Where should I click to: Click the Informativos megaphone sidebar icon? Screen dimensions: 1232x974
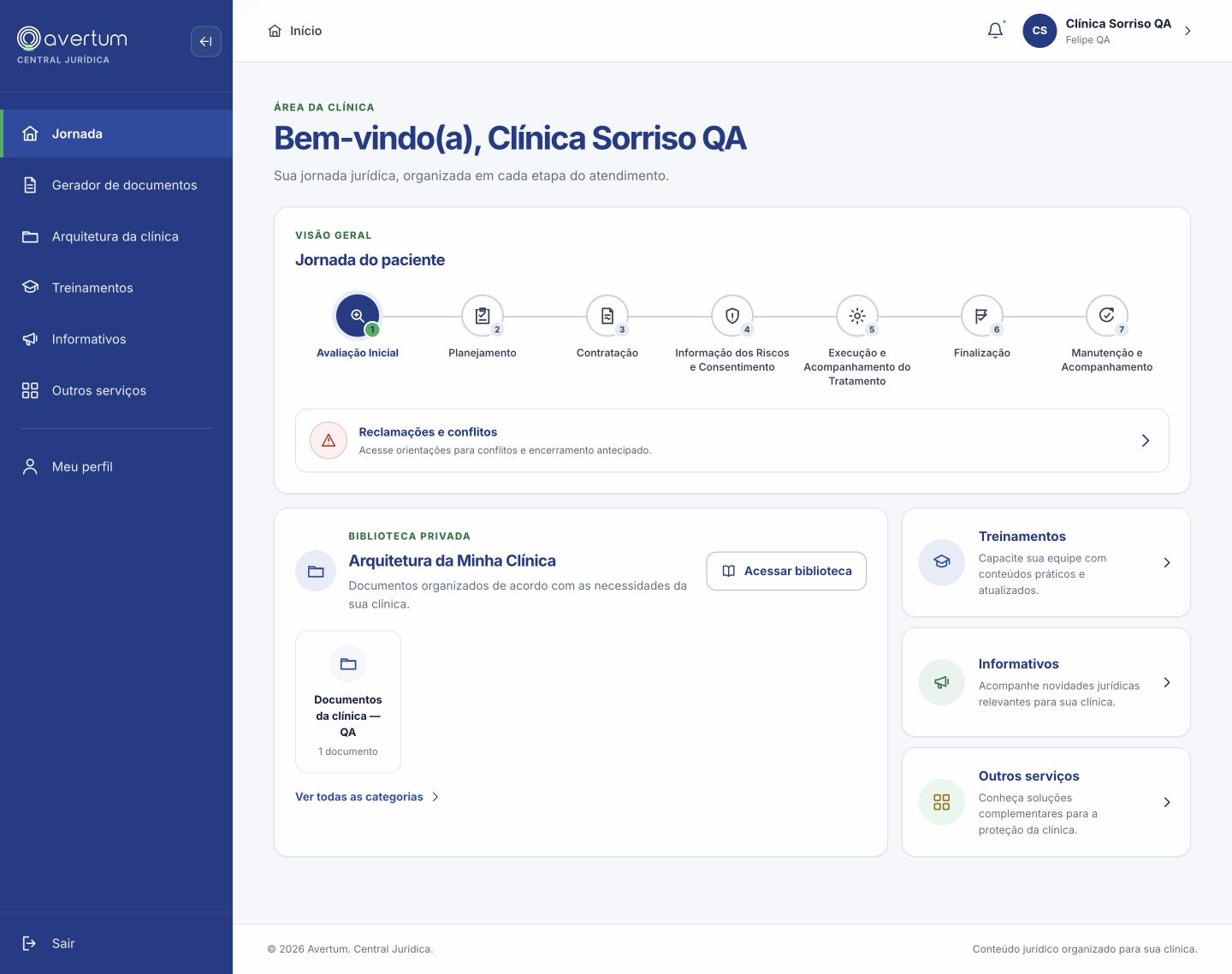pyautogui.click(x=30, y=339)
